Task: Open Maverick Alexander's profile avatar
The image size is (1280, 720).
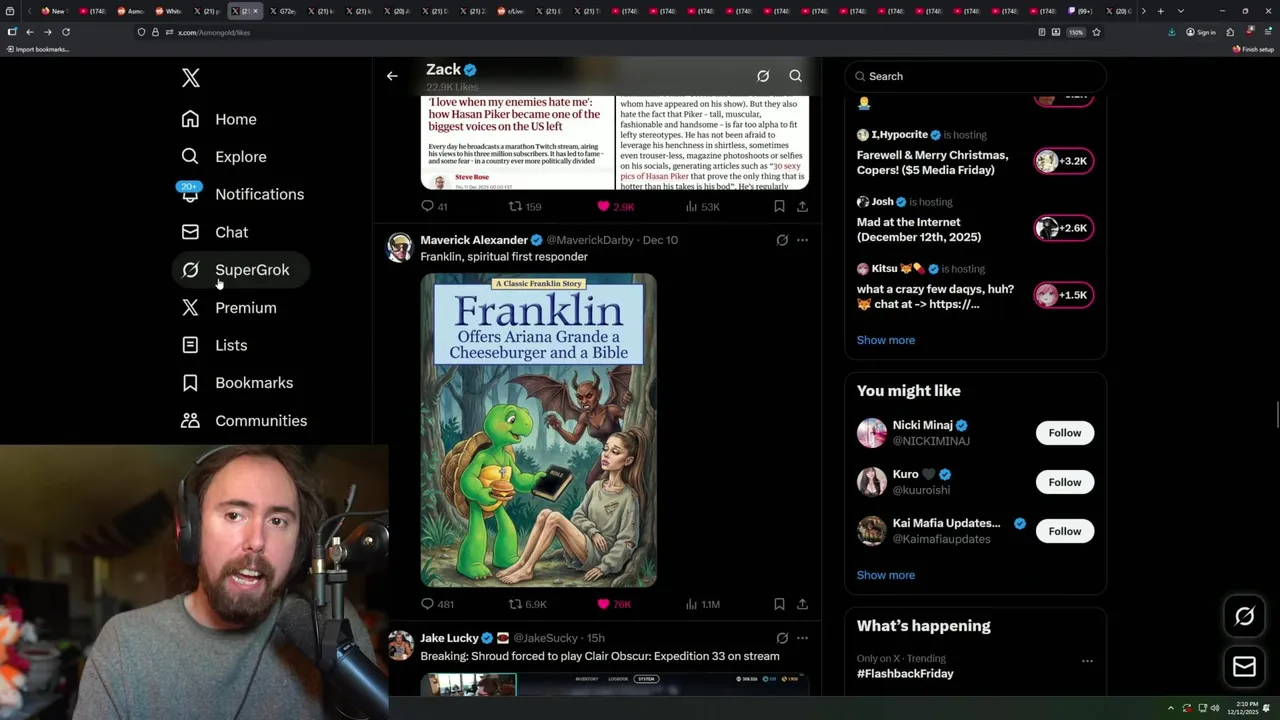Action: pos(400,247)
